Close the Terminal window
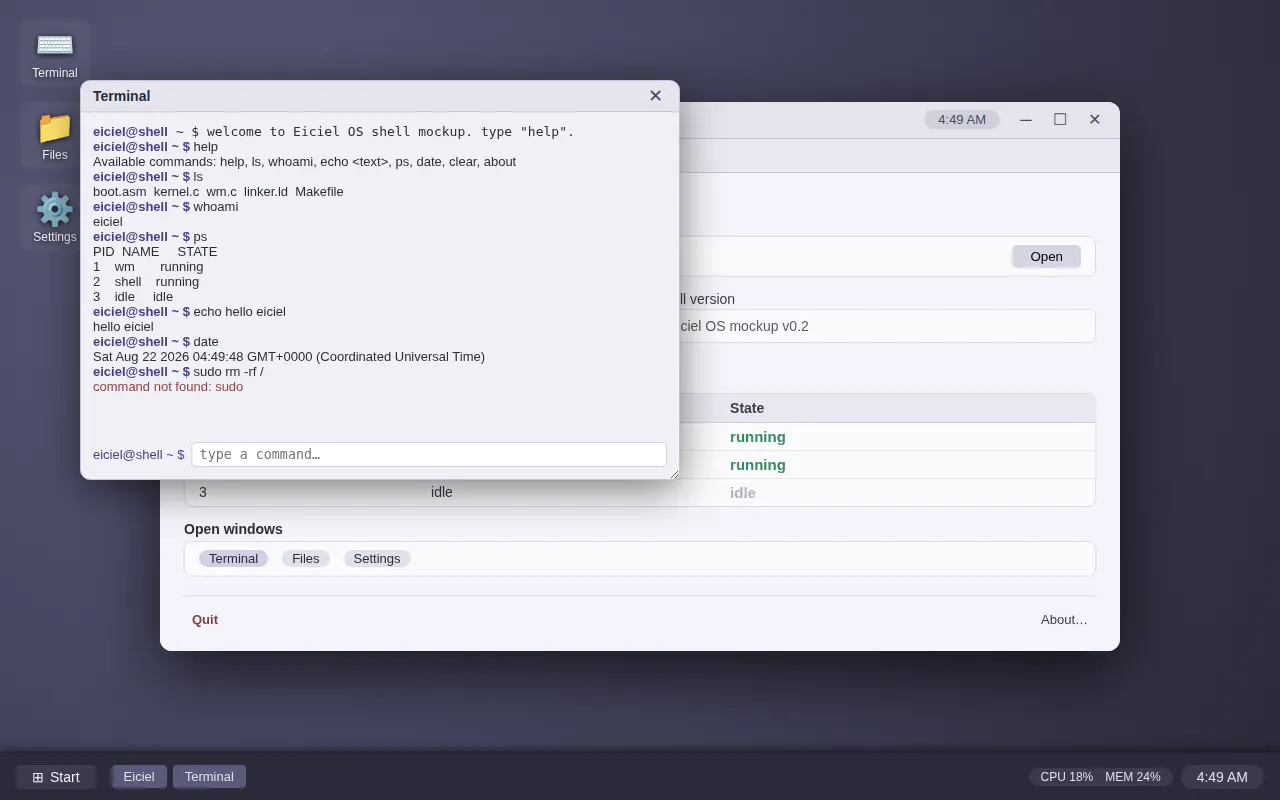1280x800 pixels. click(655, 96)
